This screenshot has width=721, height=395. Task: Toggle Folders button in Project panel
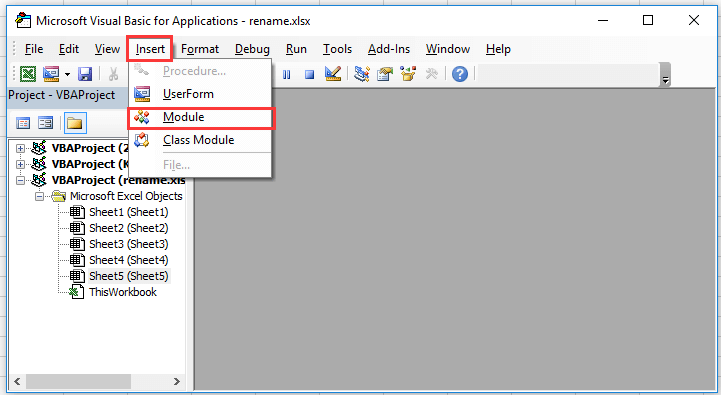point(75,123)
